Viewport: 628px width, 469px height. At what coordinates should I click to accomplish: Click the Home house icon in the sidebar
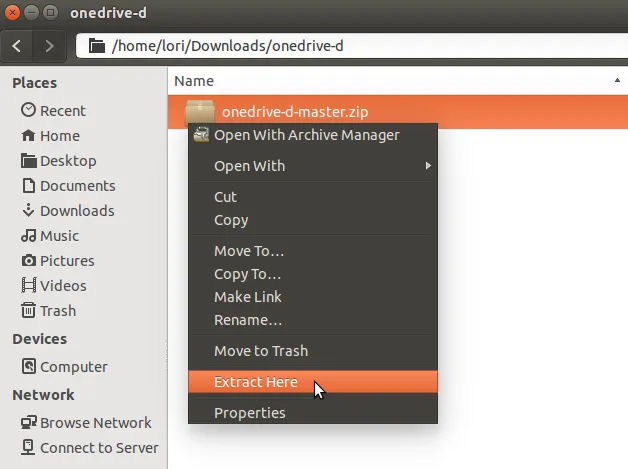[28, 135]
